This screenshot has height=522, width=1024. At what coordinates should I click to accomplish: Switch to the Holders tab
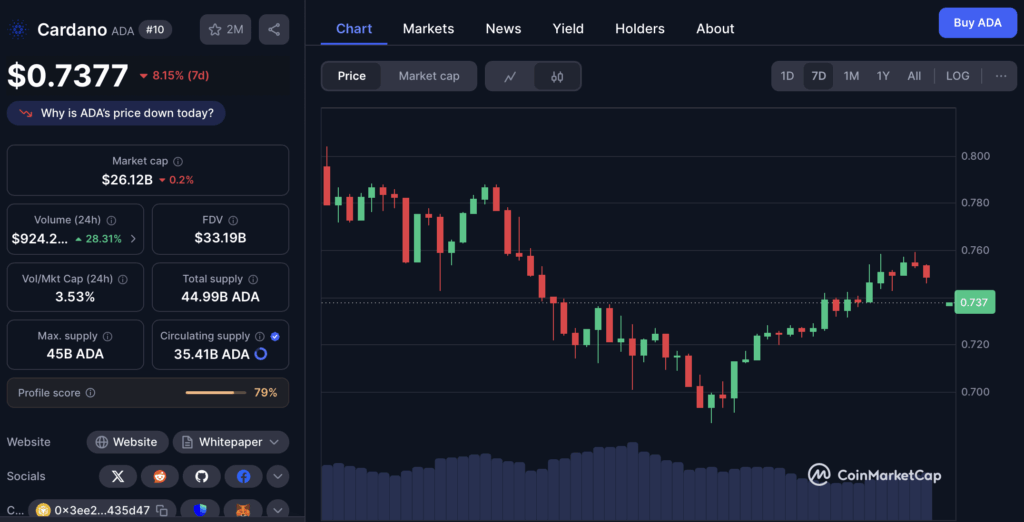640,29
